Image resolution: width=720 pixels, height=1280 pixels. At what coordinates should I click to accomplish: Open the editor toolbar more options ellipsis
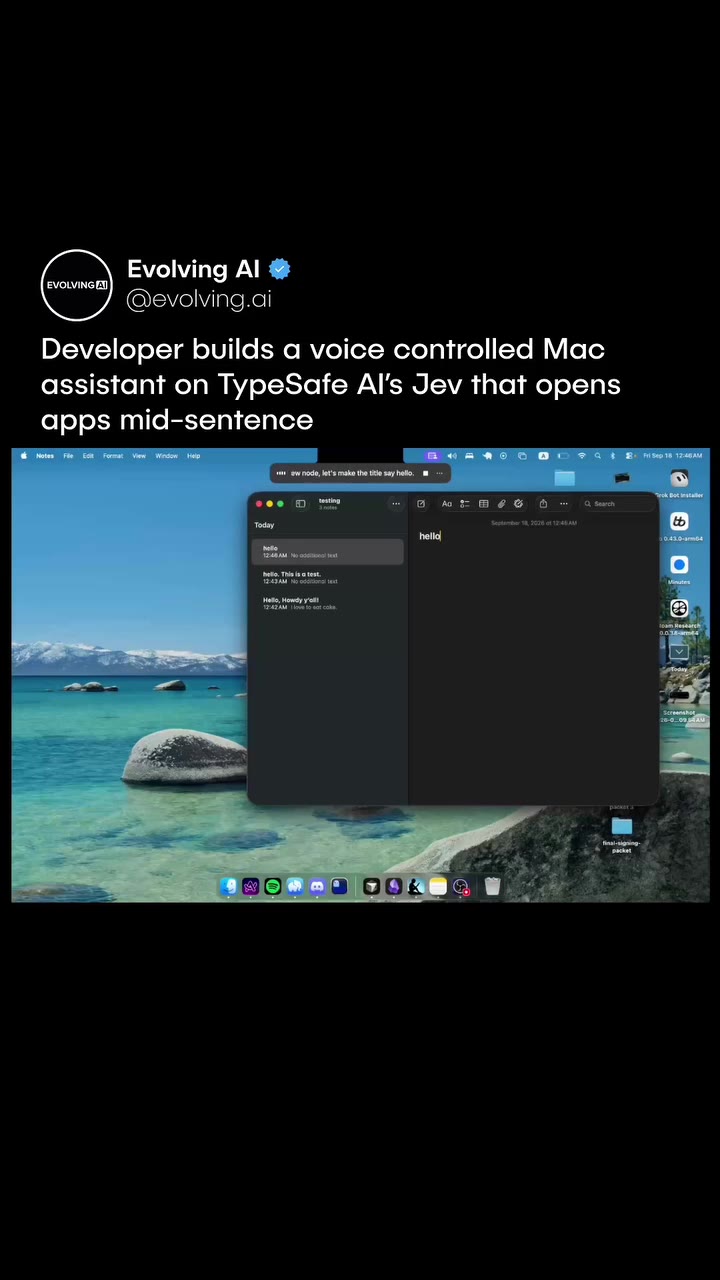564,504
